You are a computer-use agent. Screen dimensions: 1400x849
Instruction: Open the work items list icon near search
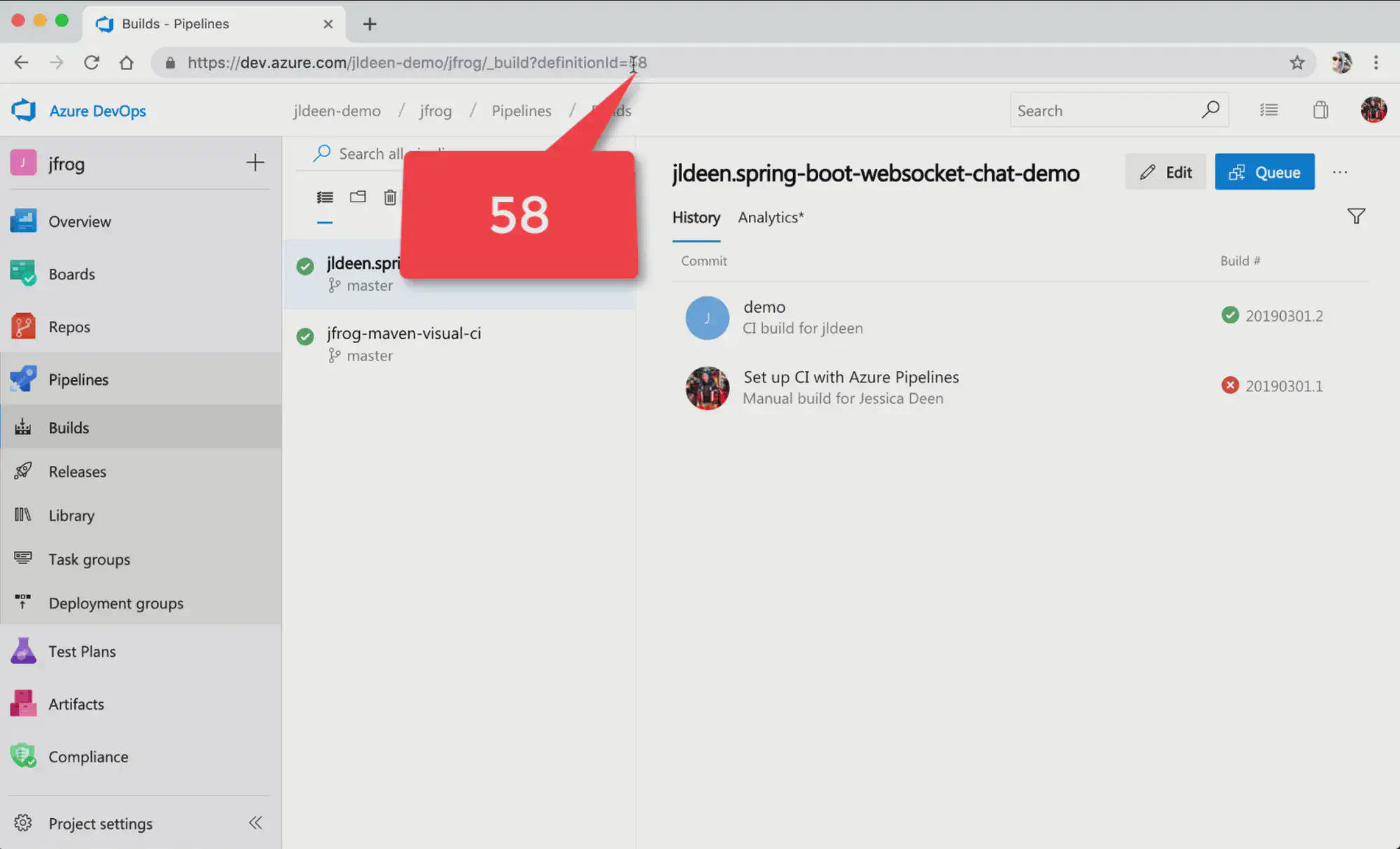point(1269,110)
